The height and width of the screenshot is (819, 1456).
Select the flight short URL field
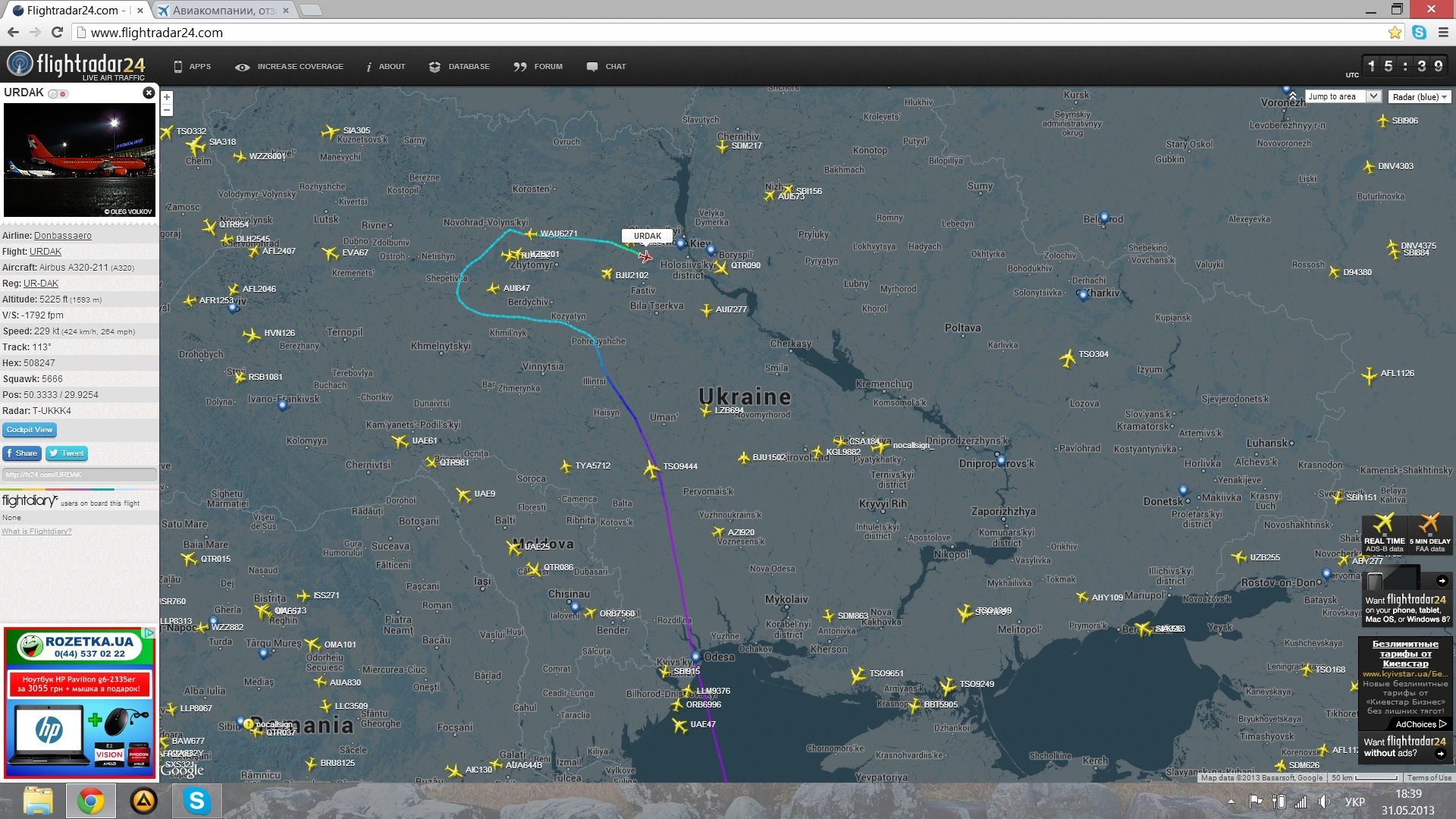click(x=79, y=475)
